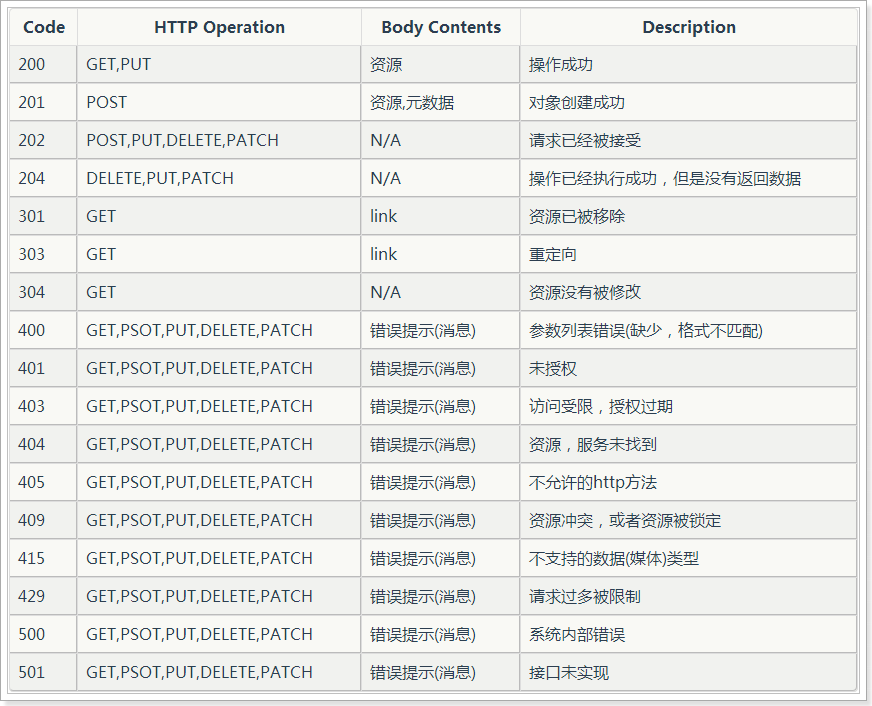Screen dimensions: 872x706
Task: Click the Description column header
Action: pyautogui.click(x=688, y=27)
